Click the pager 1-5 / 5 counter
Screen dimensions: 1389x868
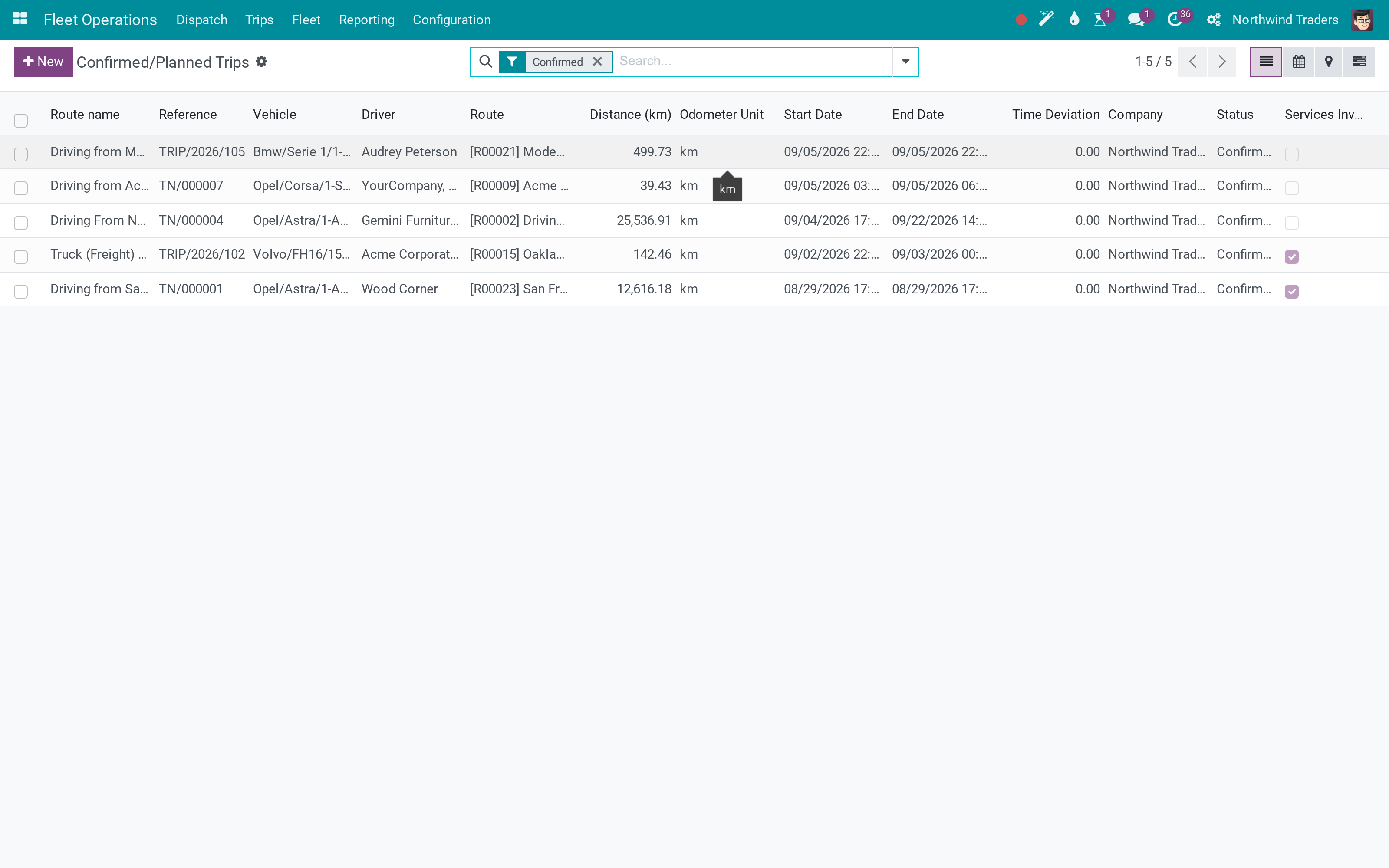(x=1152, y=62)
